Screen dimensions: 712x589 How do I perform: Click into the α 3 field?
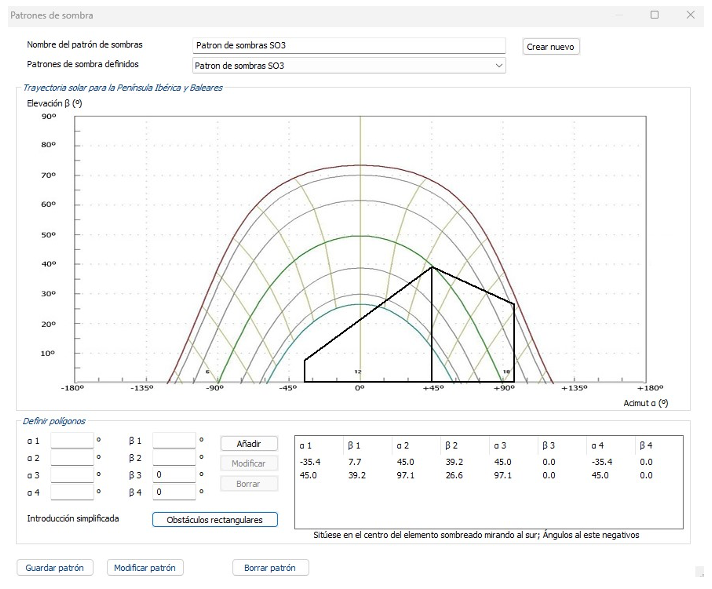71,475
